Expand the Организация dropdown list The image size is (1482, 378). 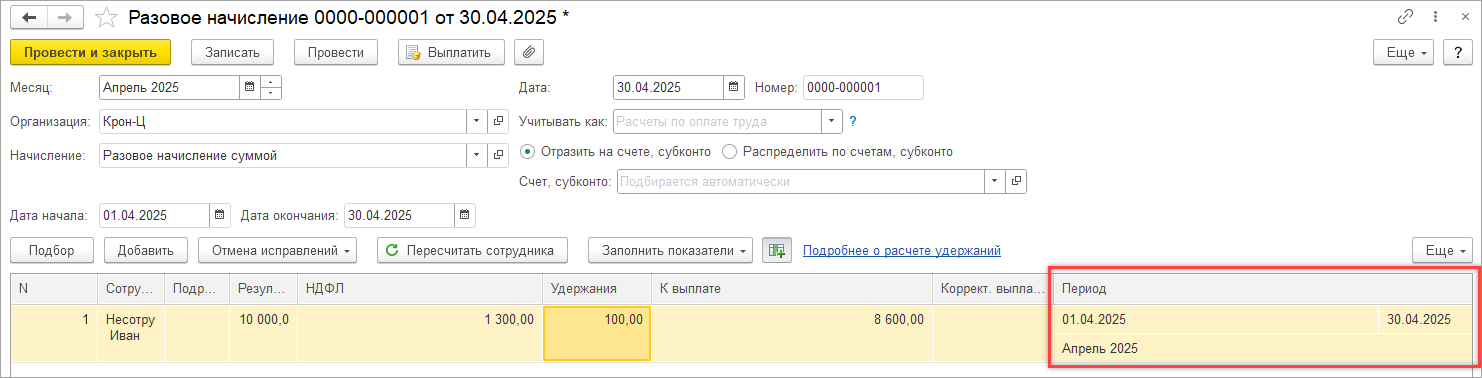tap(477, 122)
